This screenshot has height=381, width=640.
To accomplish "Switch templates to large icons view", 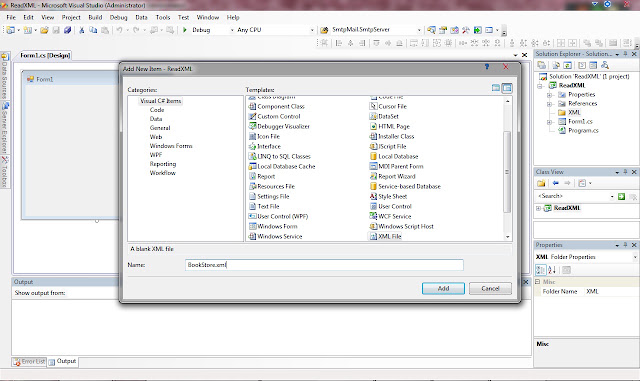I will 496,88.
